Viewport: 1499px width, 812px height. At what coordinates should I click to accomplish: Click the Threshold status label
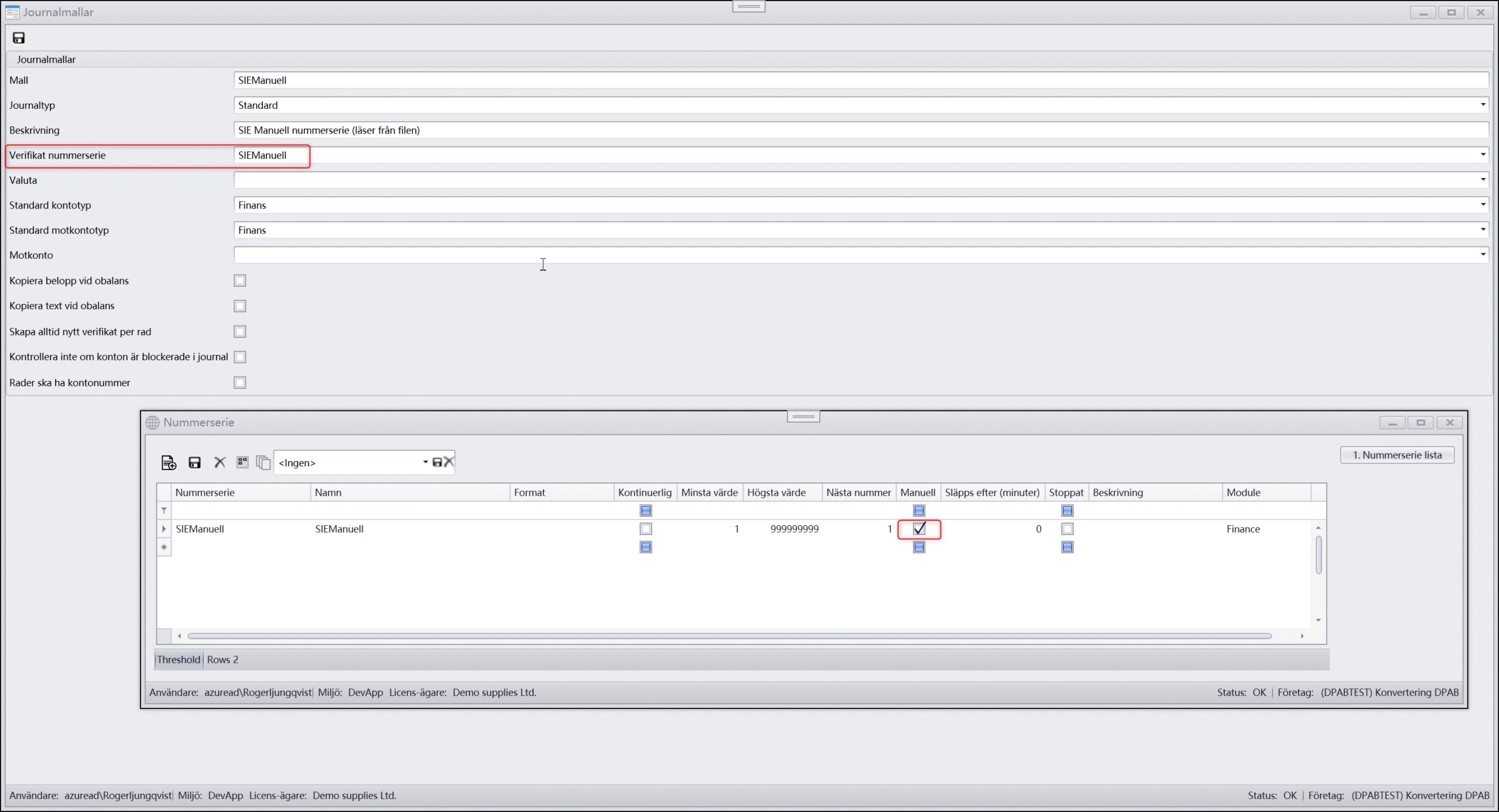point(179,659)
